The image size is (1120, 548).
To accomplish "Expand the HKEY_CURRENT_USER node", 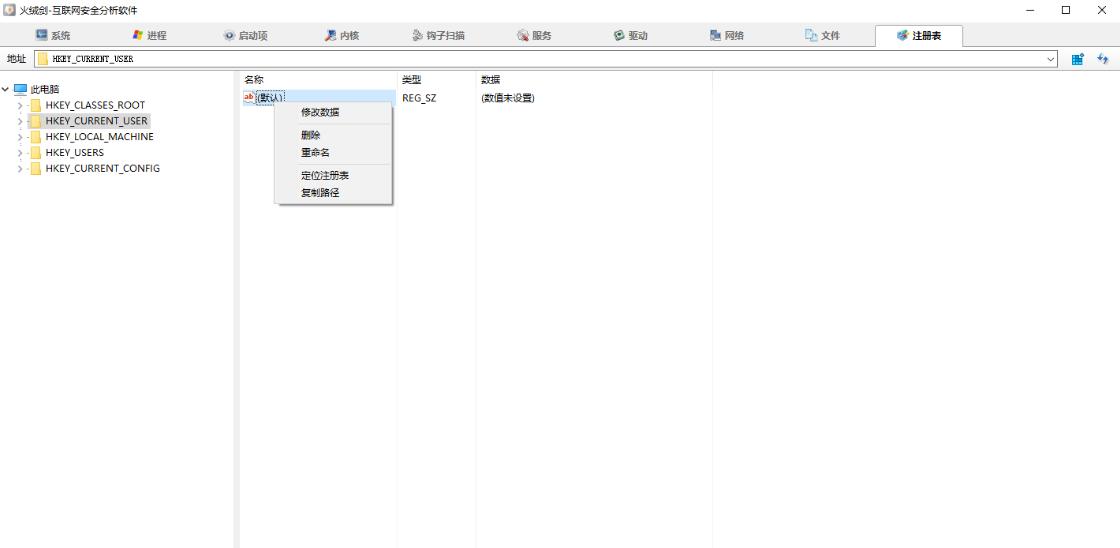I will click(x=20, y=121).
